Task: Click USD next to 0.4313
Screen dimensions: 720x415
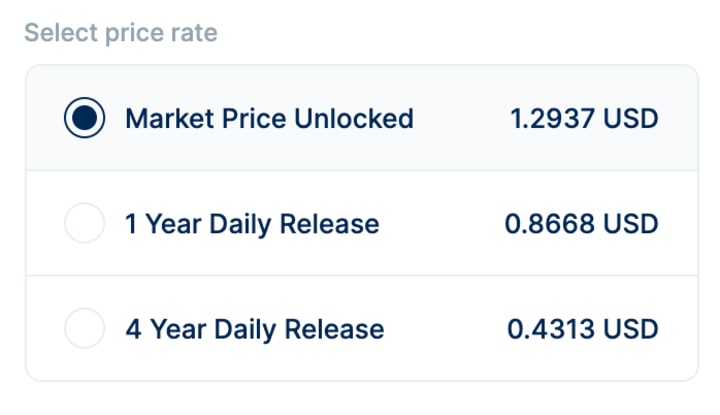Action: [x=631, y=329]
